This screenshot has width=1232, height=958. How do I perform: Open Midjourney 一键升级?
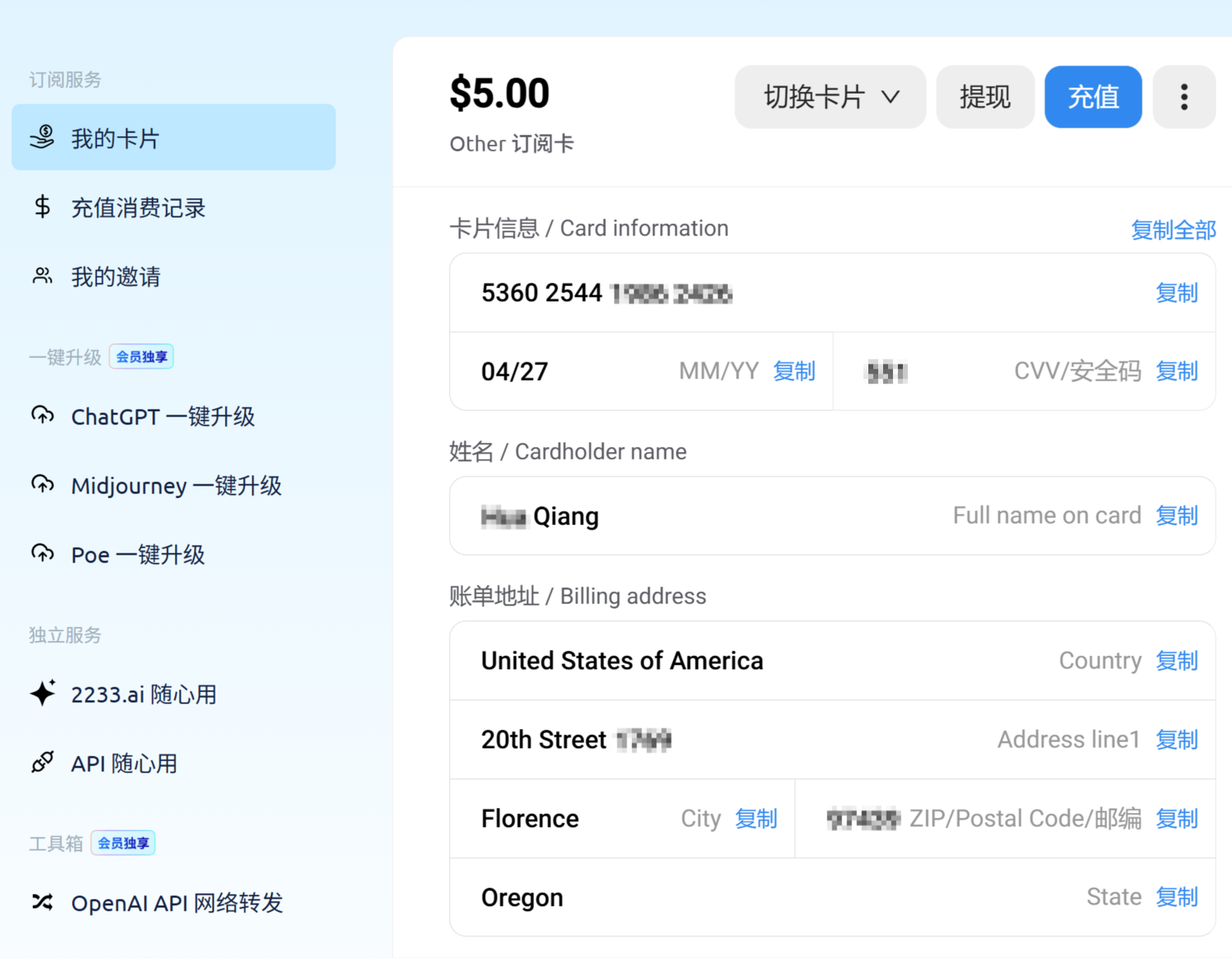pyautogui.click(x=173, y=485)
